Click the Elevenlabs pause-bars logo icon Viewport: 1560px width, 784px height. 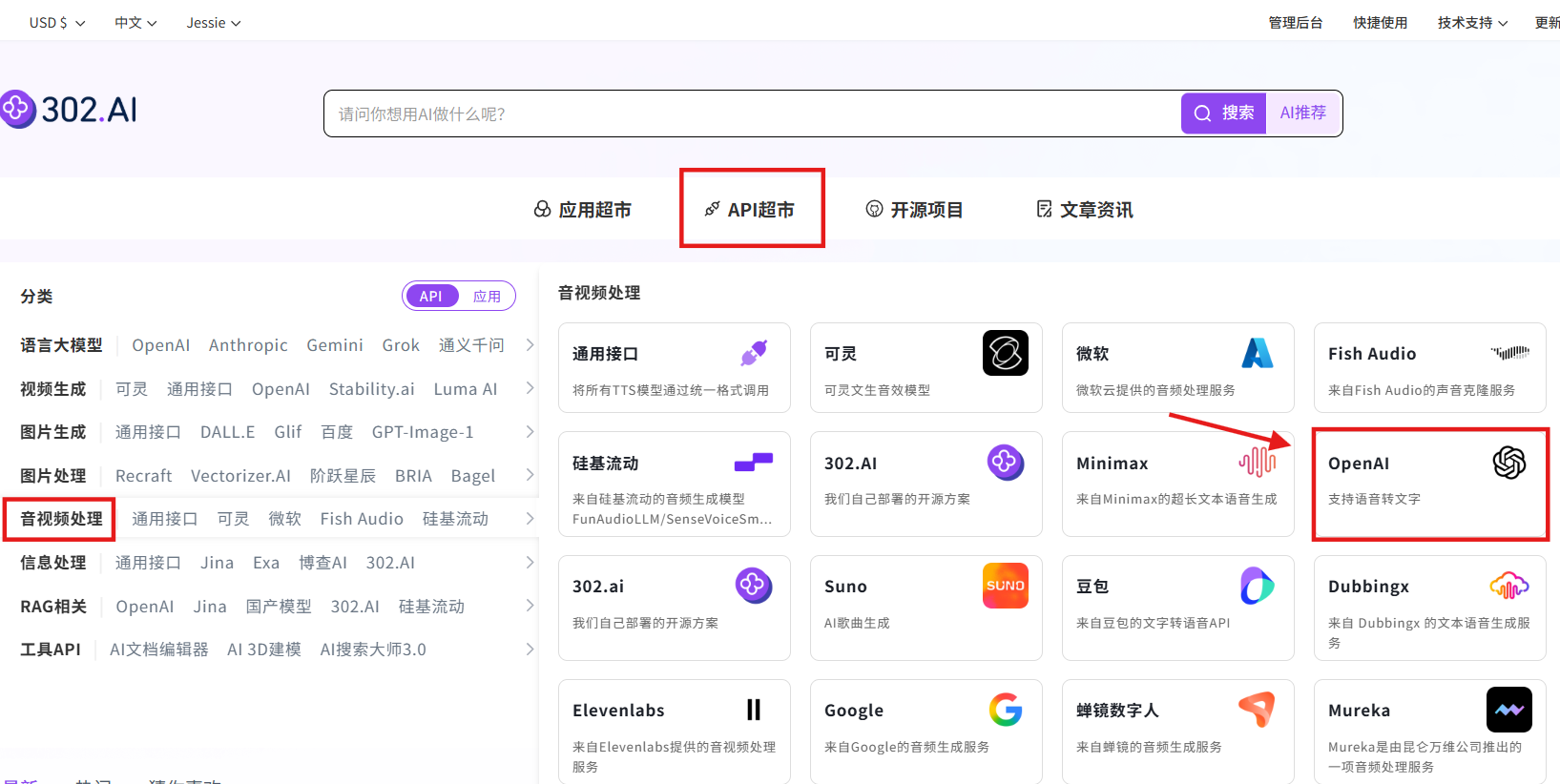[x=754, y=710]
